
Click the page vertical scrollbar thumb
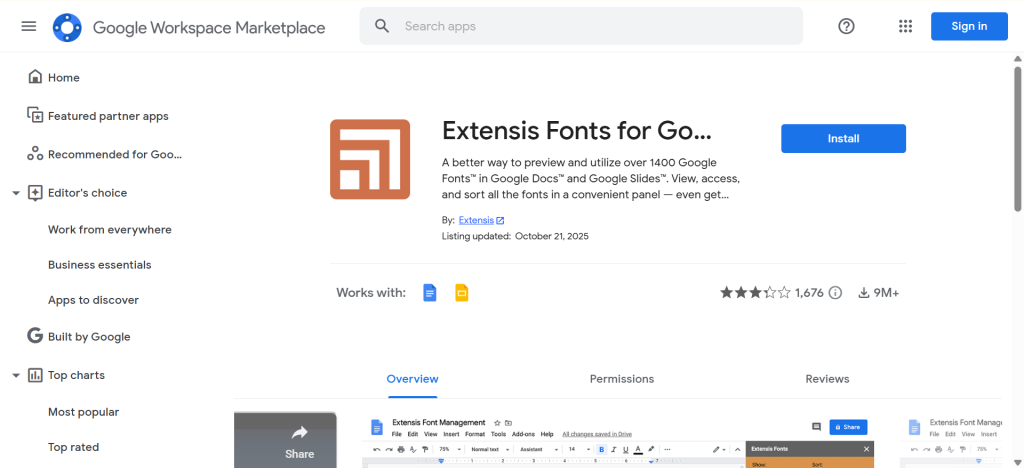(1017, 138)
